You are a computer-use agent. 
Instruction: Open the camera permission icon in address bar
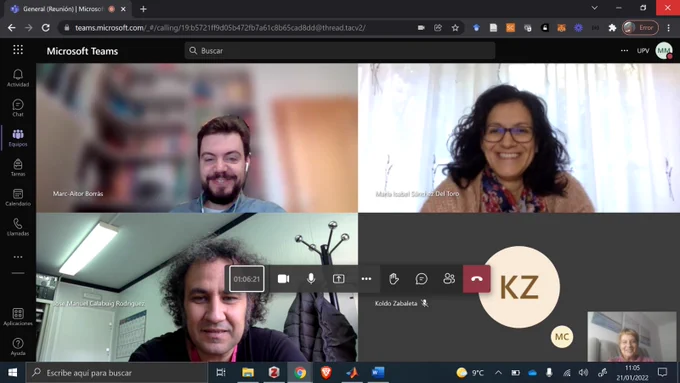421,28
